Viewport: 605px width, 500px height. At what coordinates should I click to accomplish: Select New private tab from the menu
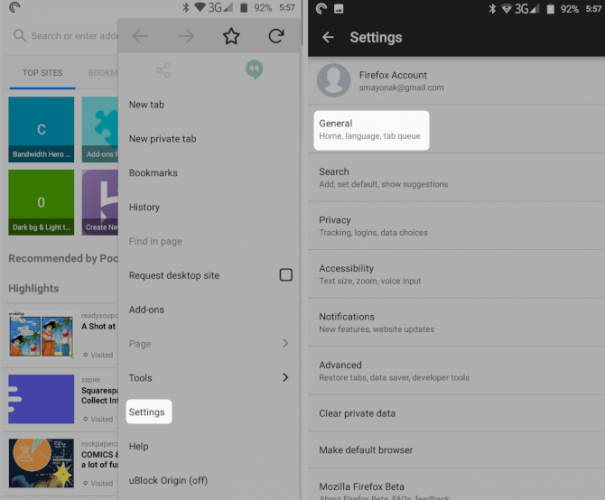209,139
